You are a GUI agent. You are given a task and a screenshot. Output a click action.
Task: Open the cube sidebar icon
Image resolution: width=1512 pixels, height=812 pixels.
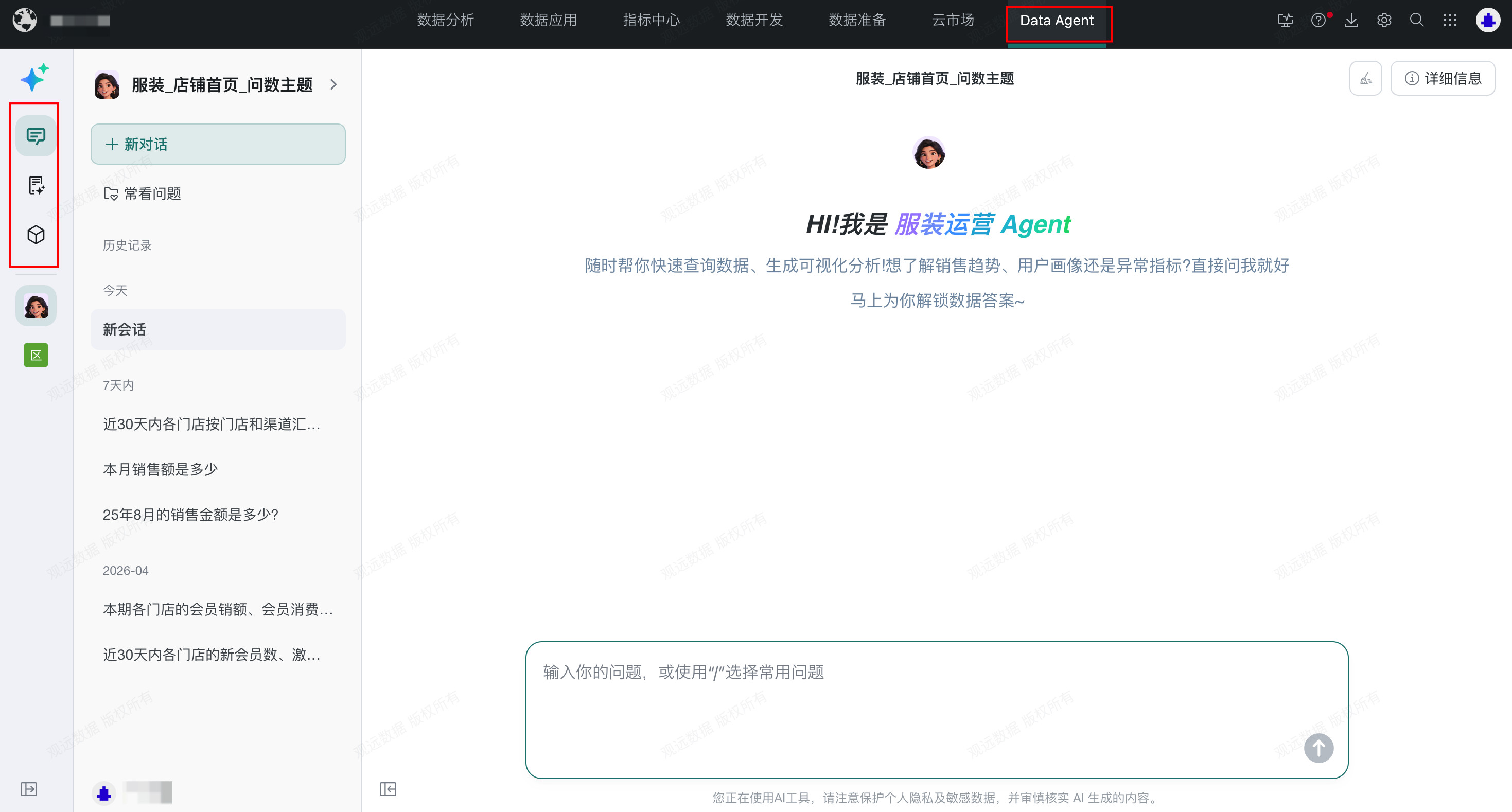pos(36,235)
